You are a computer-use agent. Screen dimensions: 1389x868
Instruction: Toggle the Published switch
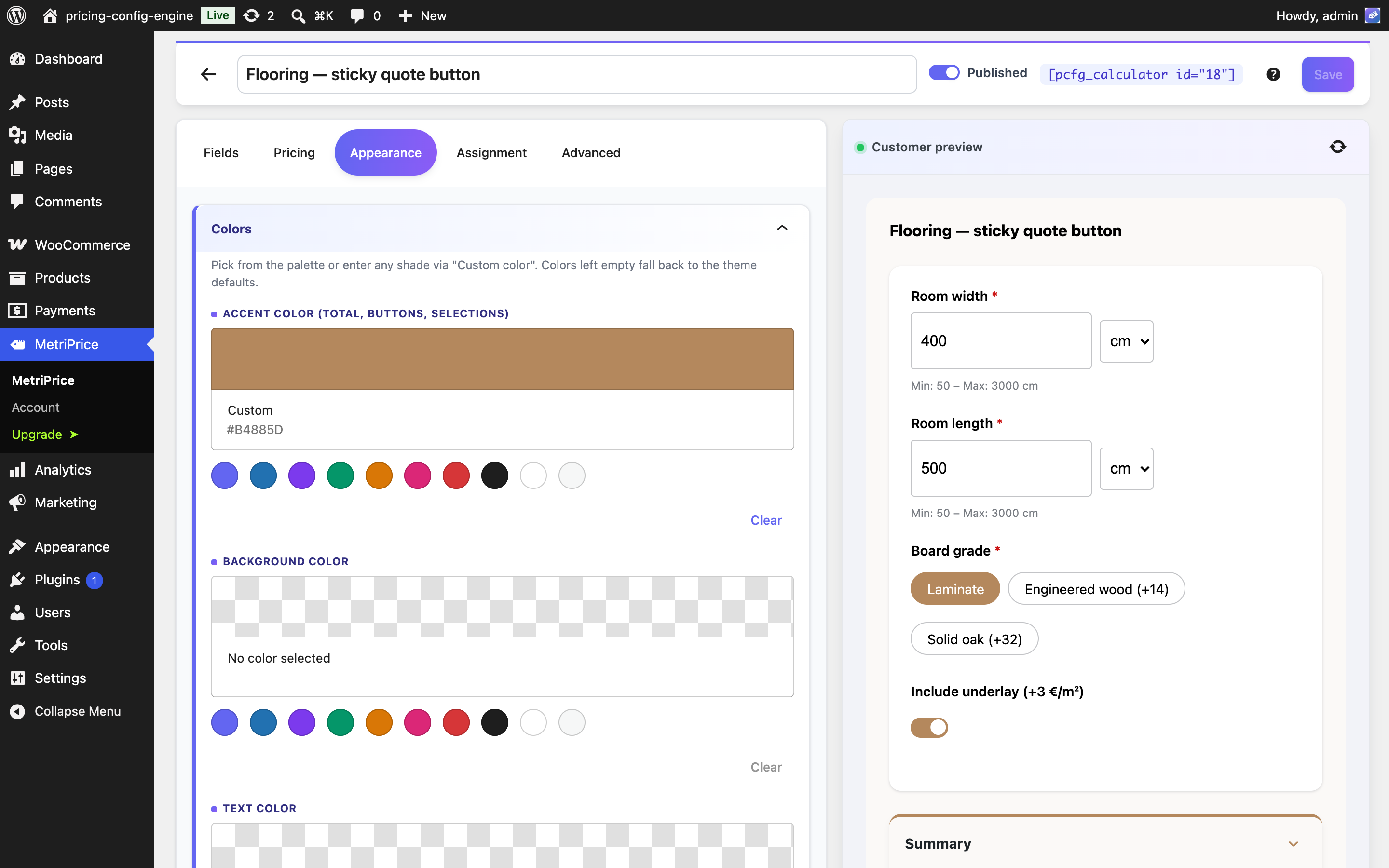[x=943, y=73]
